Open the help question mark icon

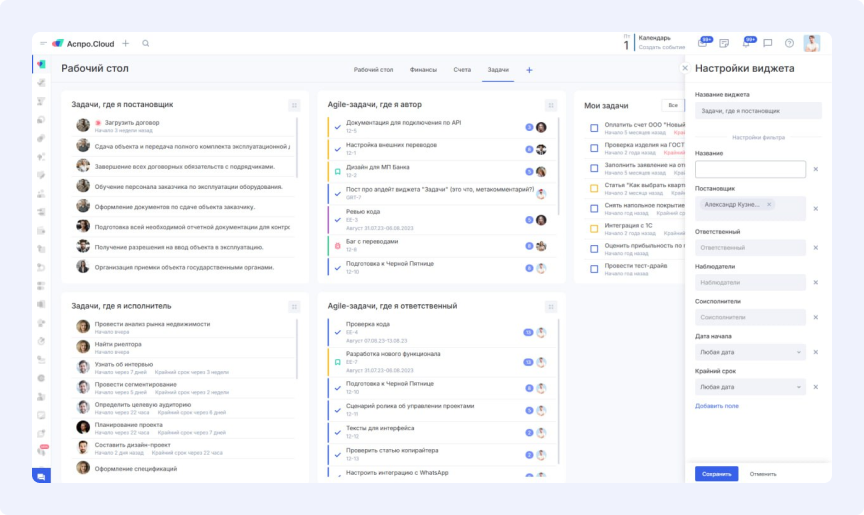coord(789,44)
